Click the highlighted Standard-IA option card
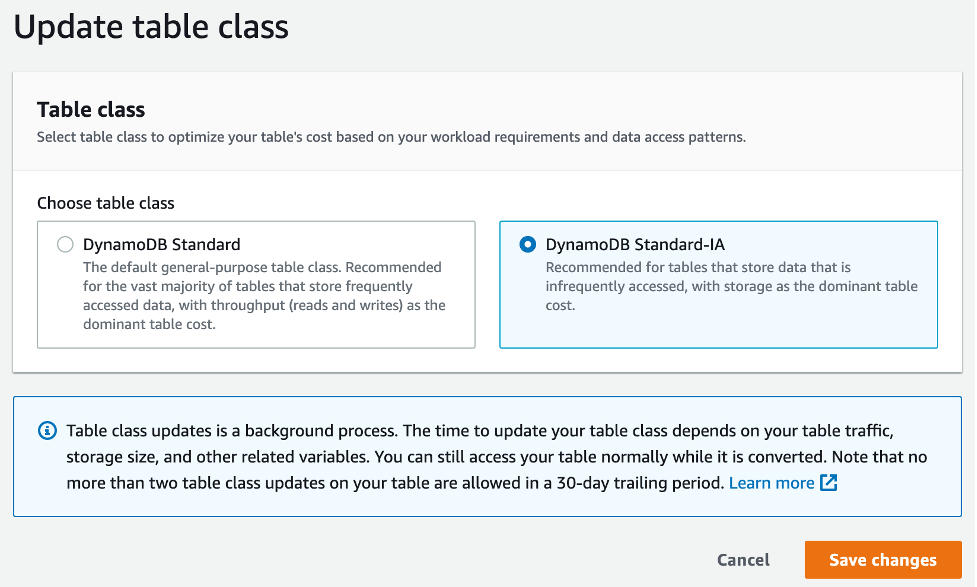Screen dimensions: 977x587 (x=718, y=284)
